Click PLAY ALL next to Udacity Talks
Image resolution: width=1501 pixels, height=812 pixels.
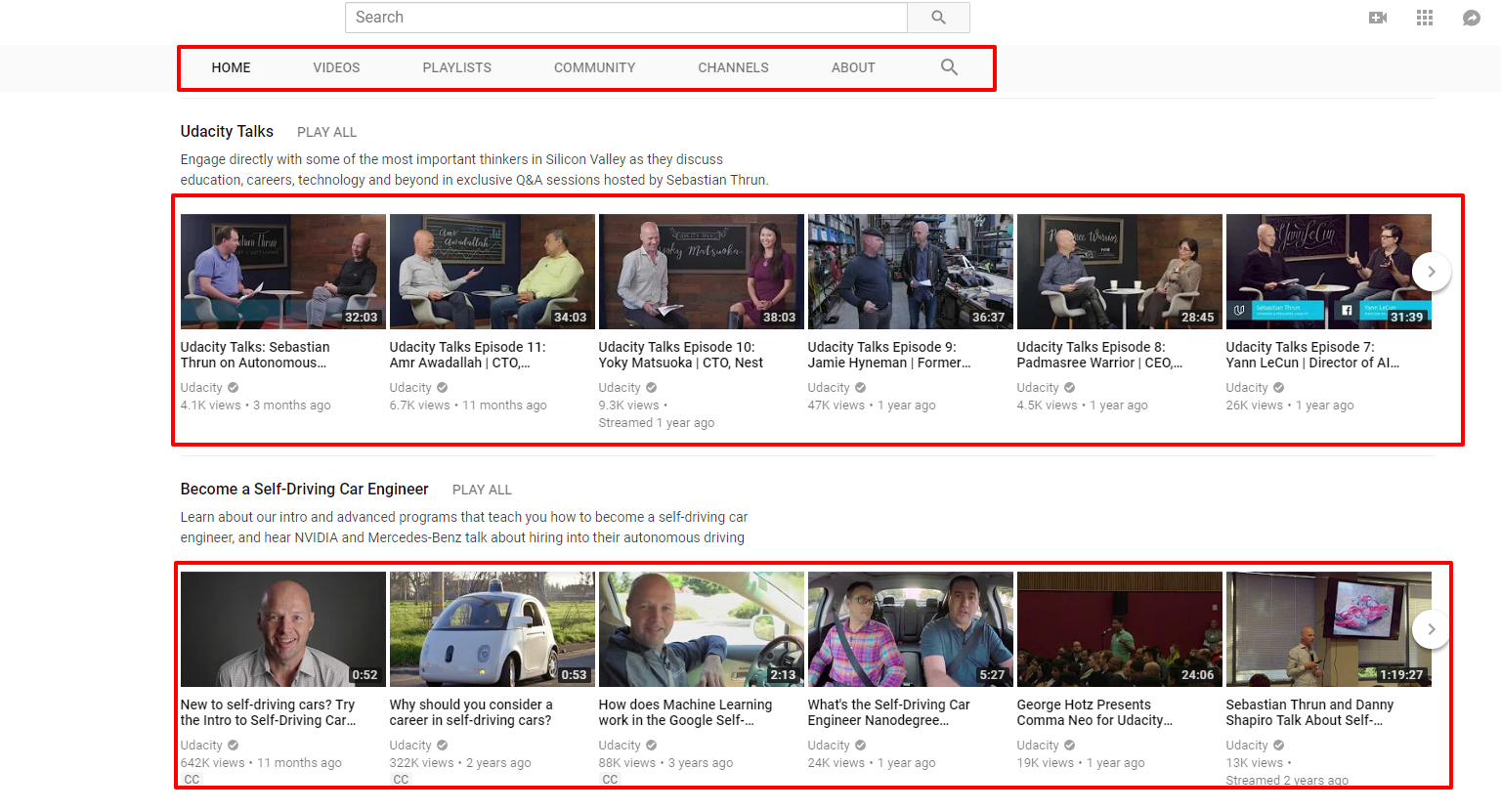tap(326, 132)
